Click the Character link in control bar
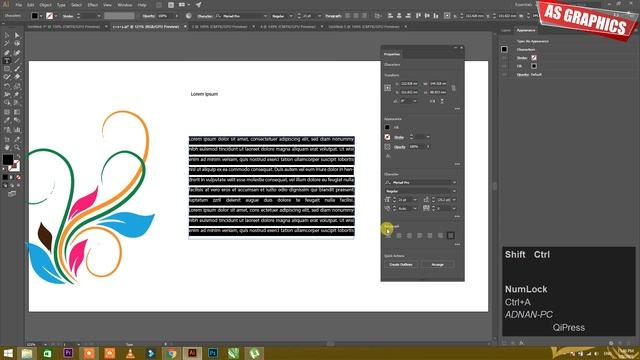The width and height of the screenshot is (640, 360). pyautogui.click(x=205, y=16)
